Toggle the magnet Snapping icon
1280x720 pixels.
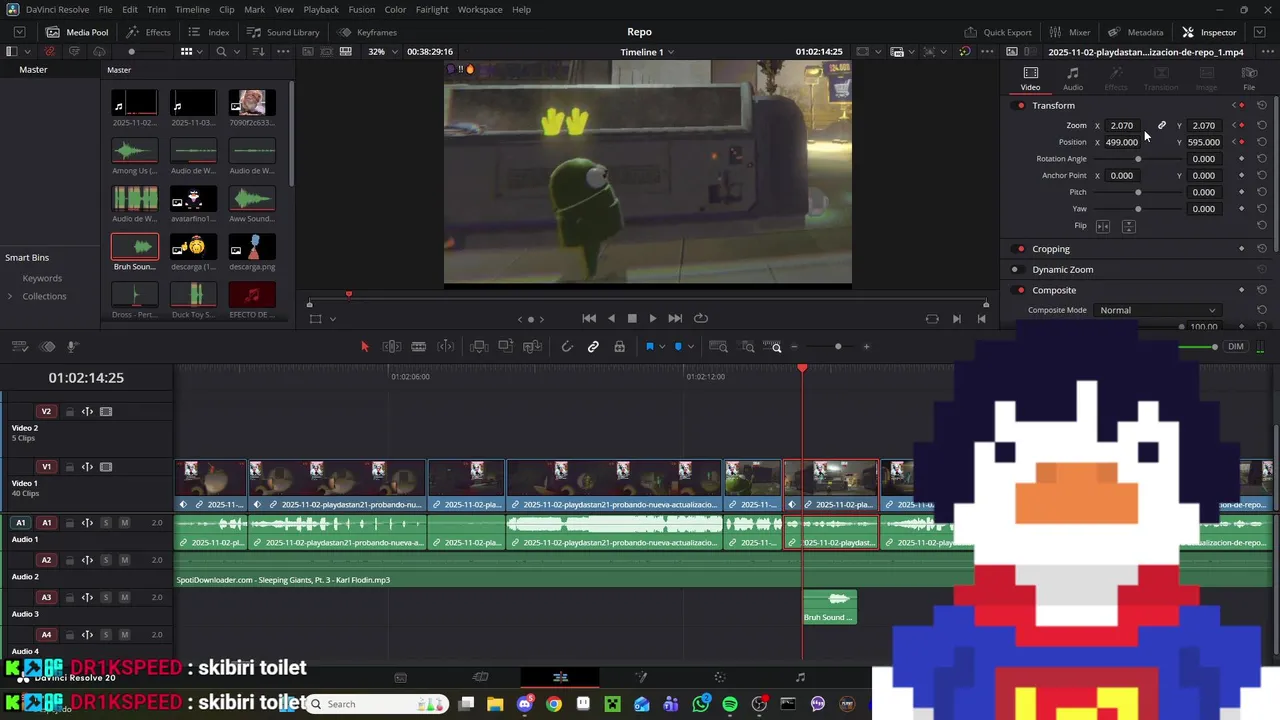[x=567, y=347]
